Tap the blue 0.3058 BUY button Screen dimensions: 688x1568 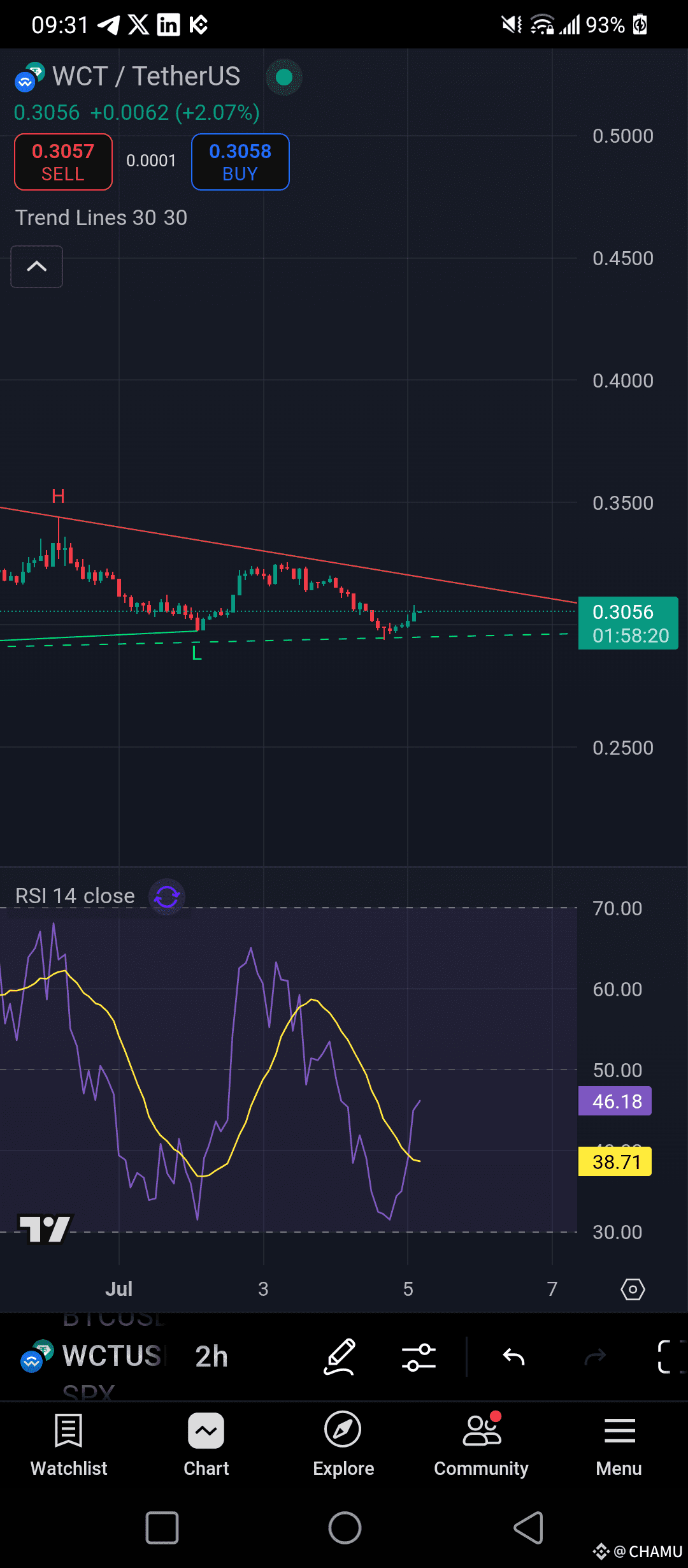(x=240, y=162)
